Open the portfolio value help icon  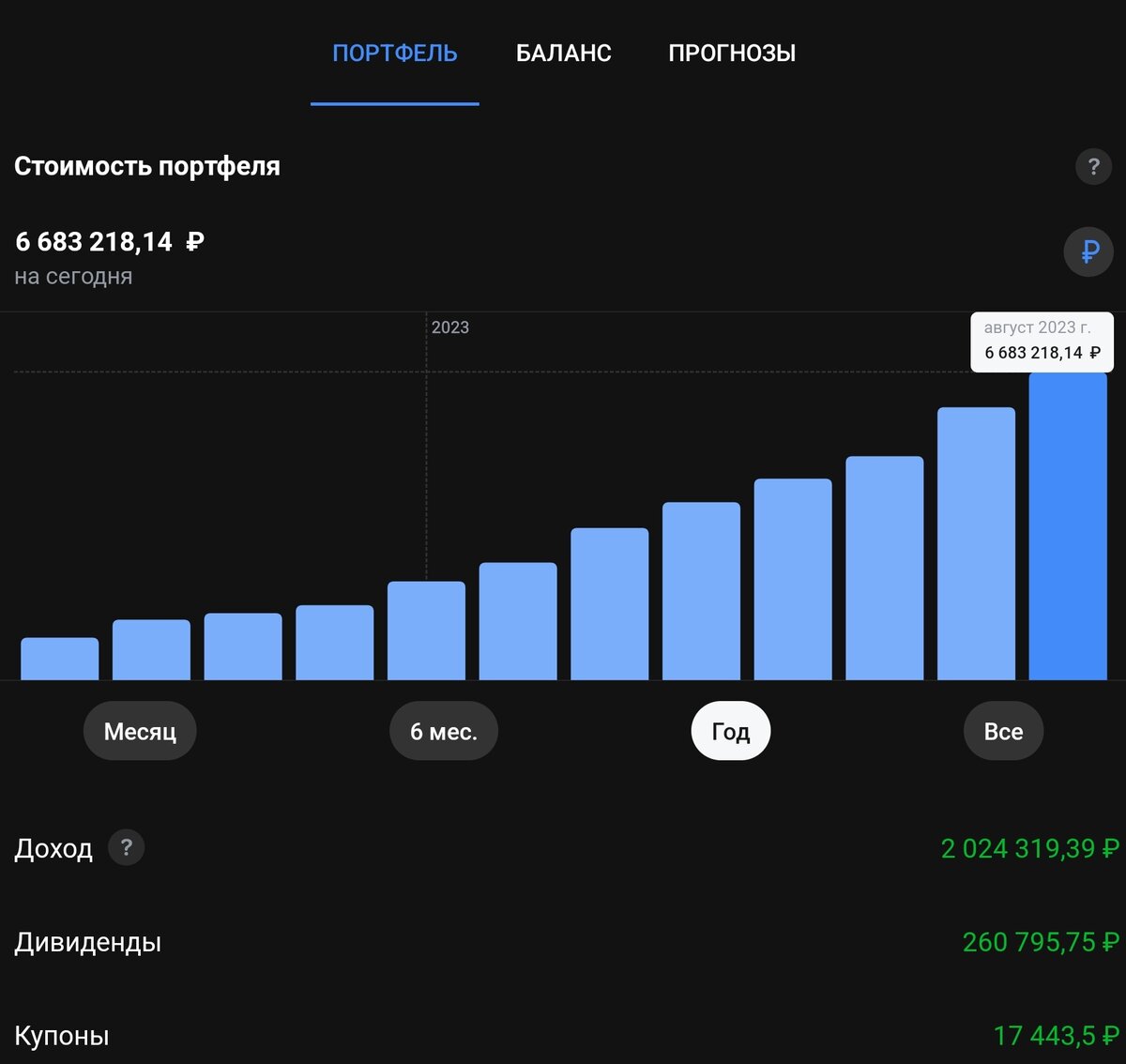coord(1093,167)
